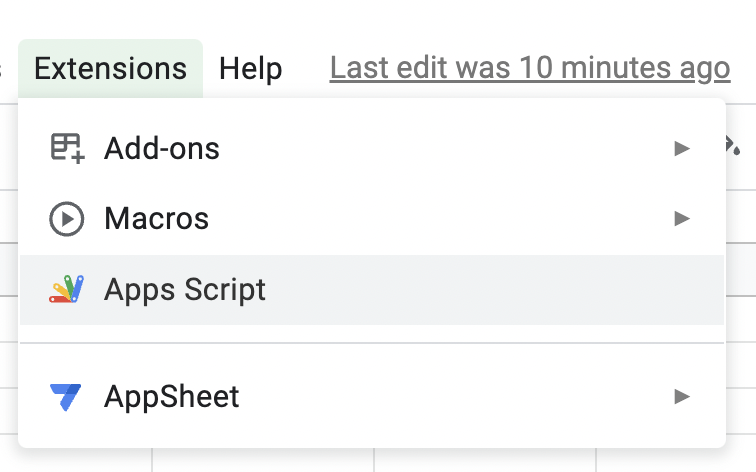Click the separator line above AppSheet
Viewport: 756px width, 472px height.
pos(372,343)
